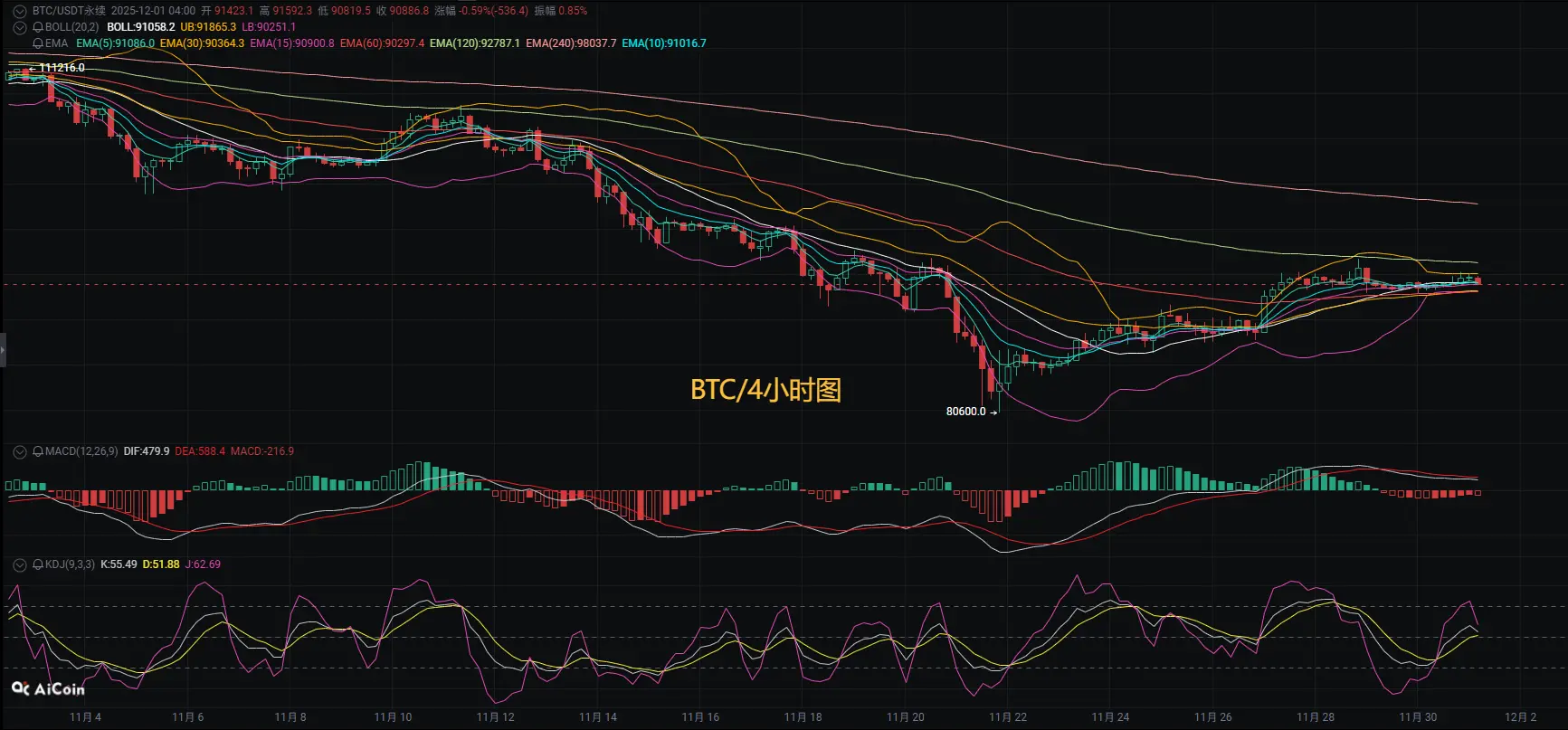Click the 12月 2 date on time axis
Viewport: 1568px width, 730px height.
click(1521, 717)
